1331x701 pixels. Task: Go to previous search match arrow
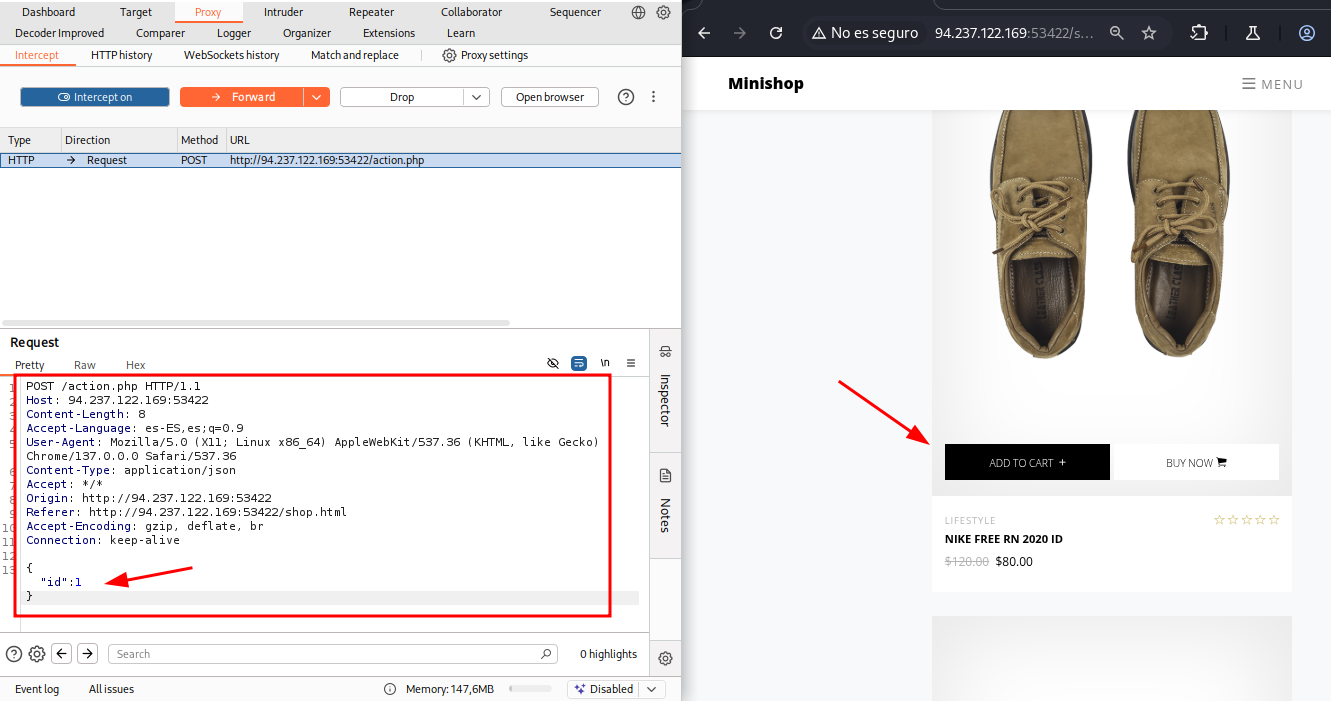[62, 654]
